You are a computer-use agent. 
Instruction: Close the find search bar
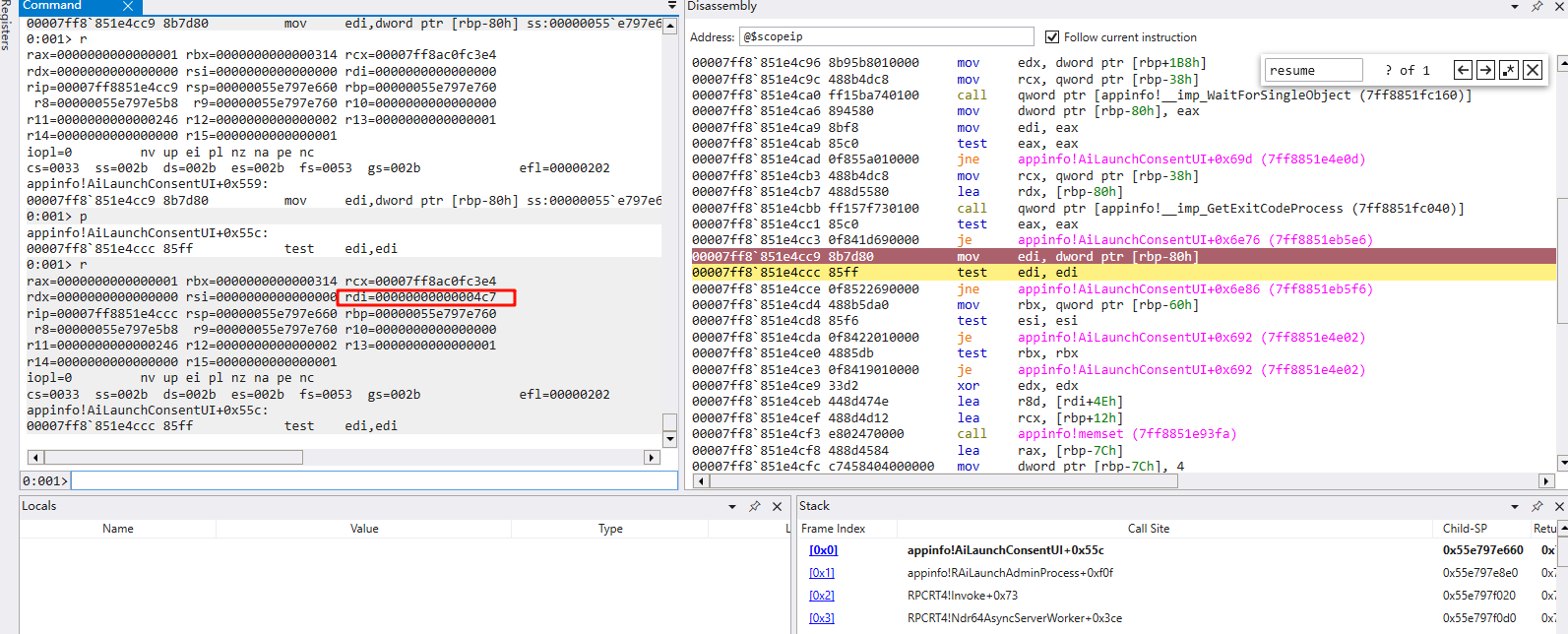click(x=1533, y=70)
